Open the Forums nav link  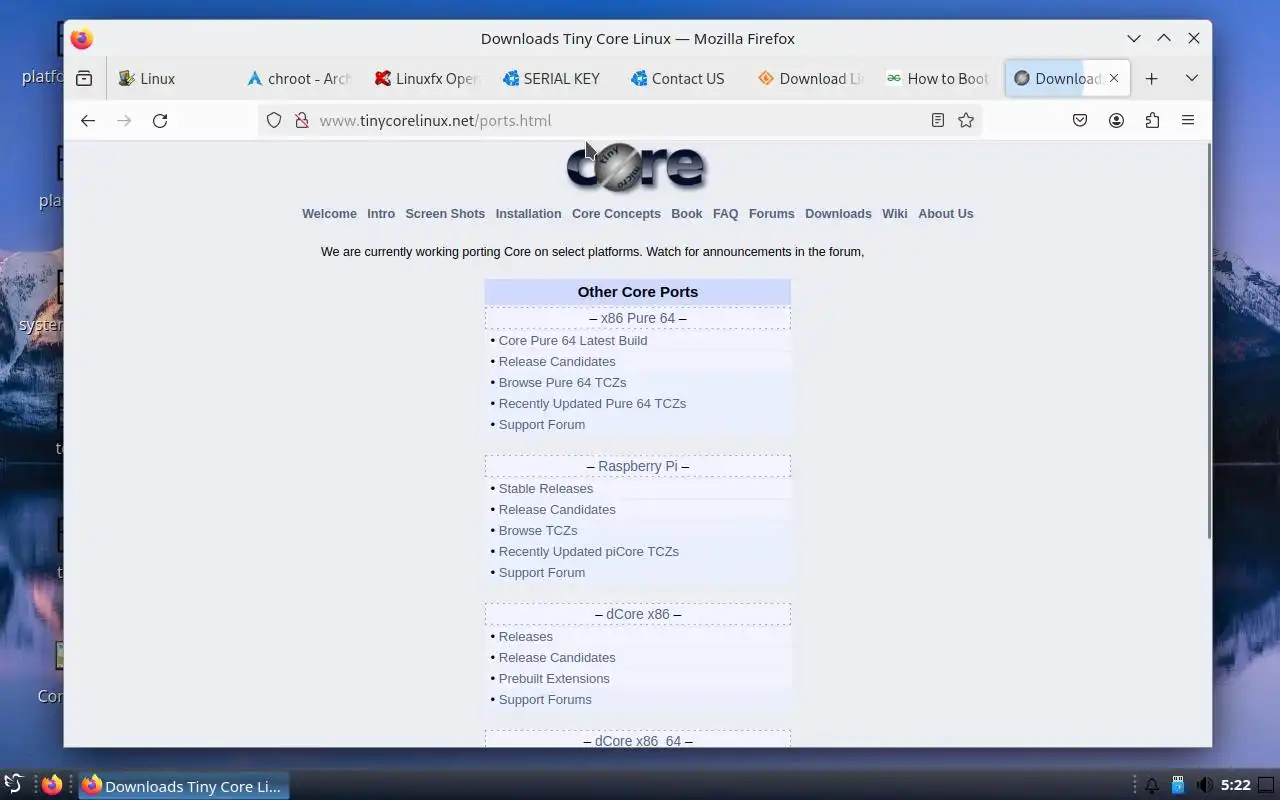771,214
